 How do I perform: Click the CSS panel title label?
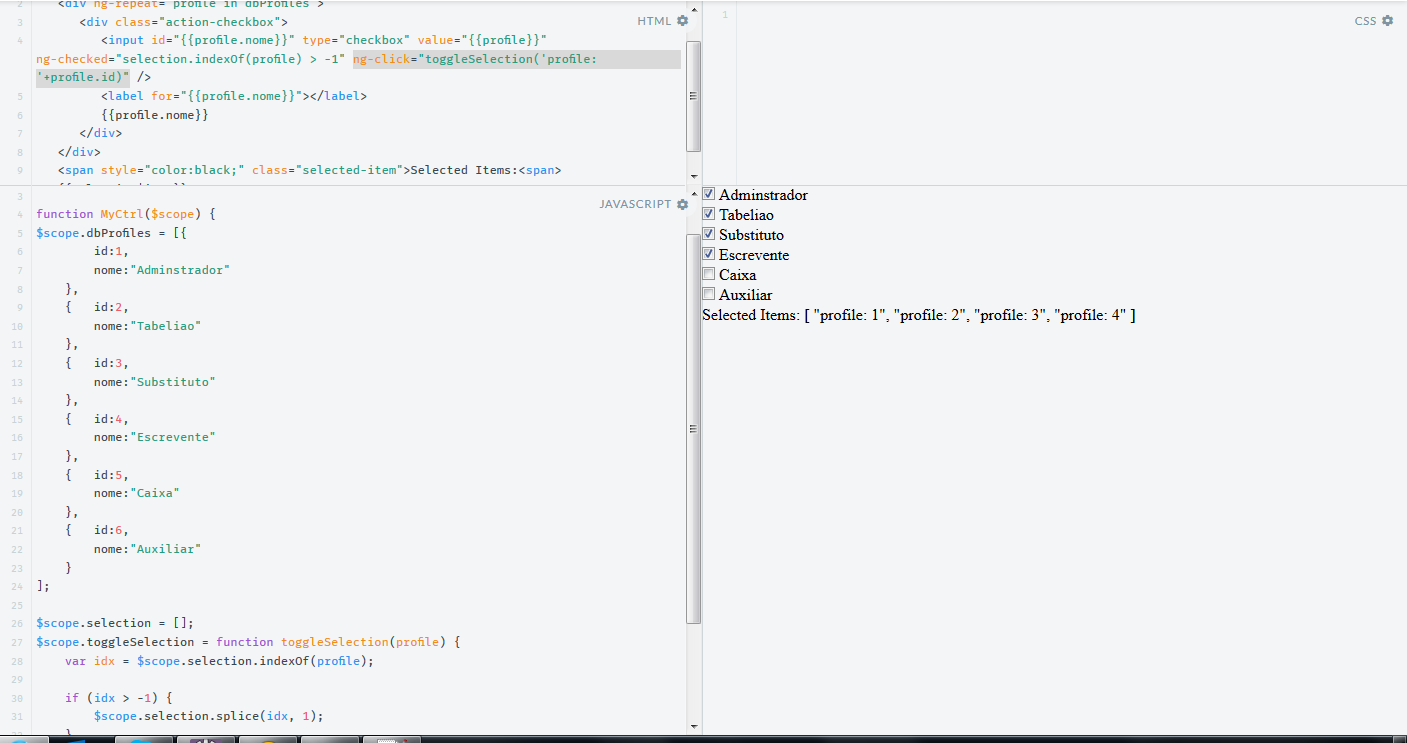tap(1365, 21)
